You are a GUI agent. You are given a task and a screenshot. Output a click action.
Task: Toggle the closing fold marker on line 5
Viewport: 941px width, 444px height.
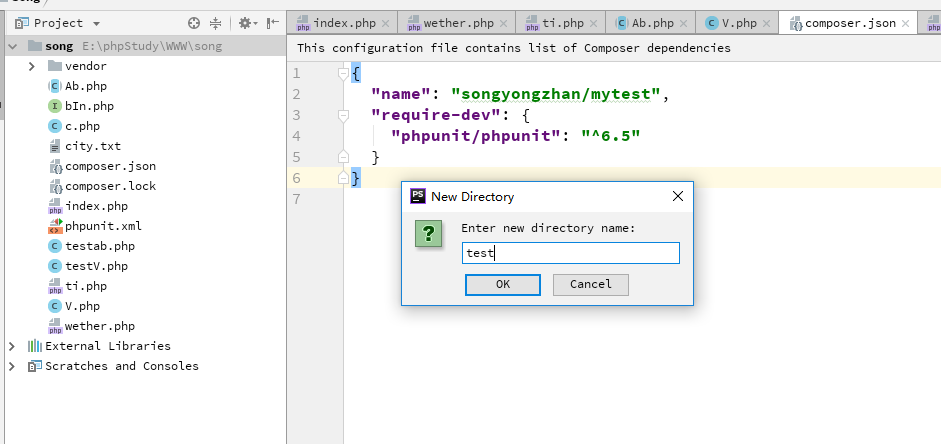coord(342,157)
